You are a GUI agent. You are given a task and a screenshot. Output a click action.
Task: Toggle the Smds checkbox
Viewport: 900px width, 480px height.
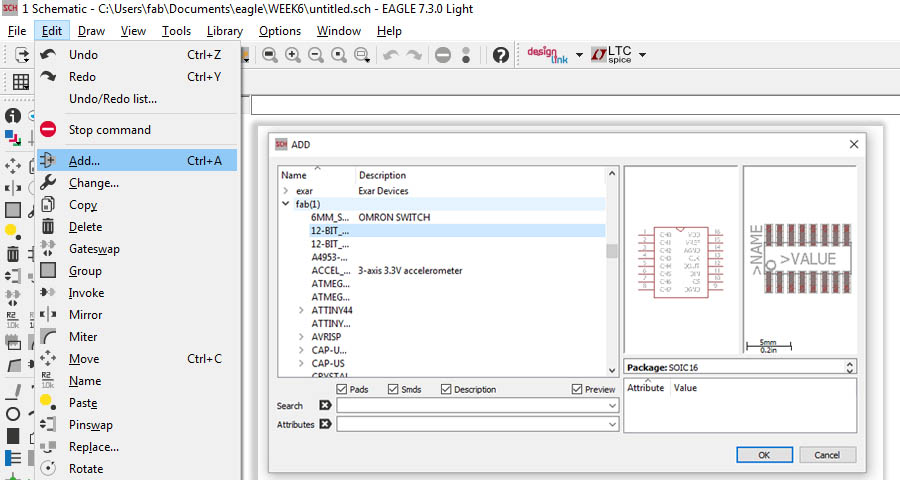tap(393, 389)
